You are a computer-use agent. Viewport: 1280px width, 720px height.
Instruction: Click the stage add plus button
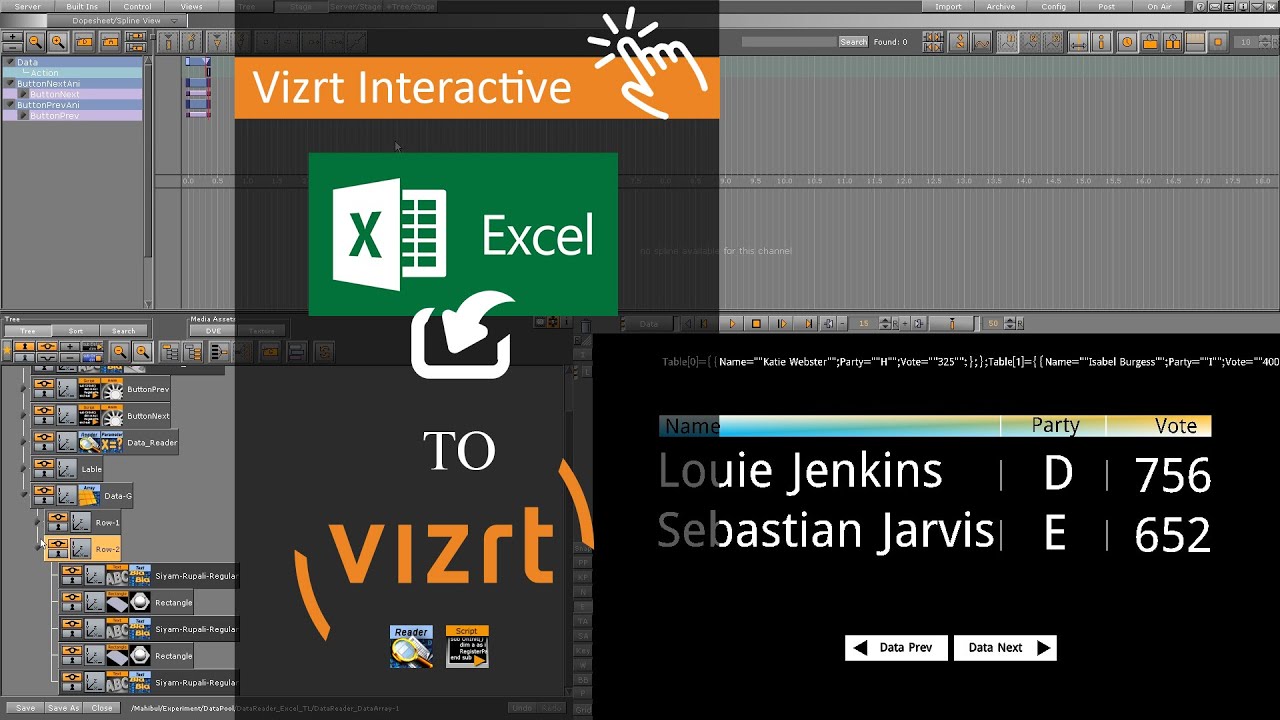tap(12, 37)
